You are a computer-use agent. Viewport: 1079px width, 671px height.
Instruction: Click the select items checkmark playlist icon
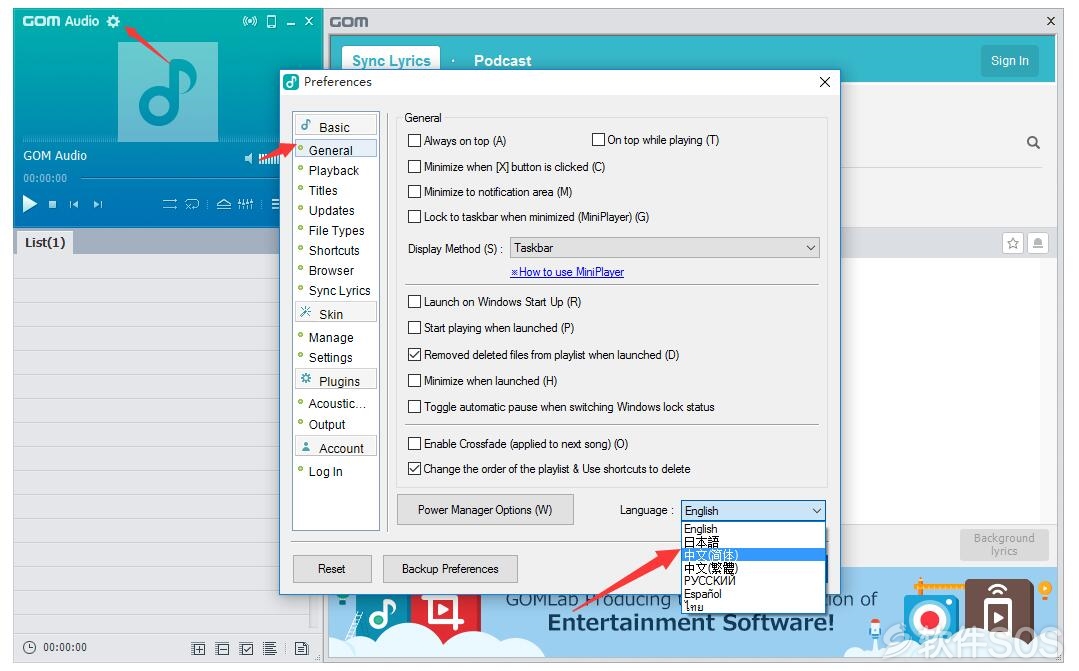pos(246,648)
